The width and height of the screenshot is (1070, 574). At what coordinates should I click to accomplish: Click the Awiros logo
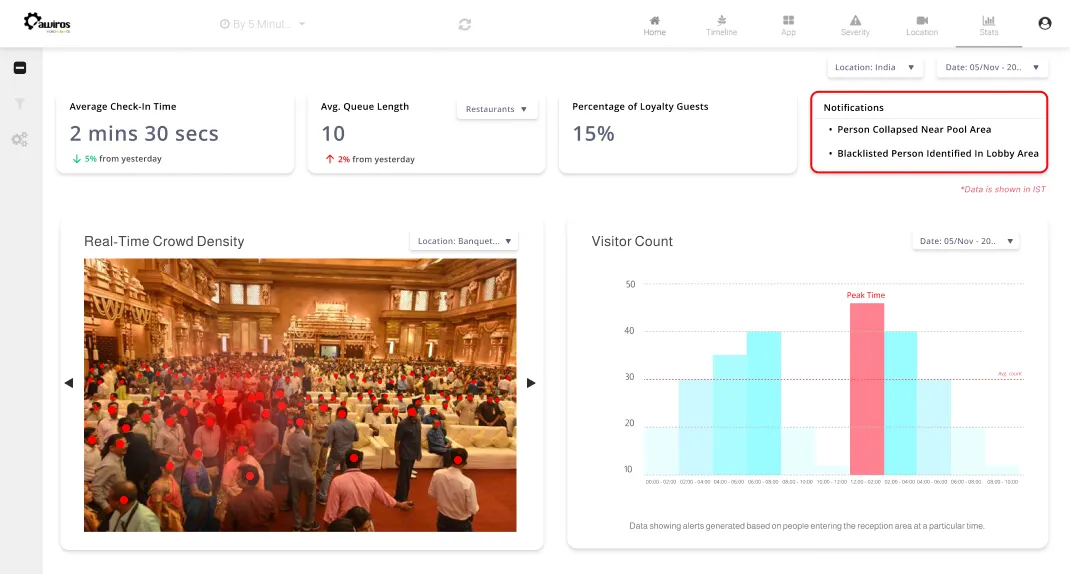[x=47, y=23]
